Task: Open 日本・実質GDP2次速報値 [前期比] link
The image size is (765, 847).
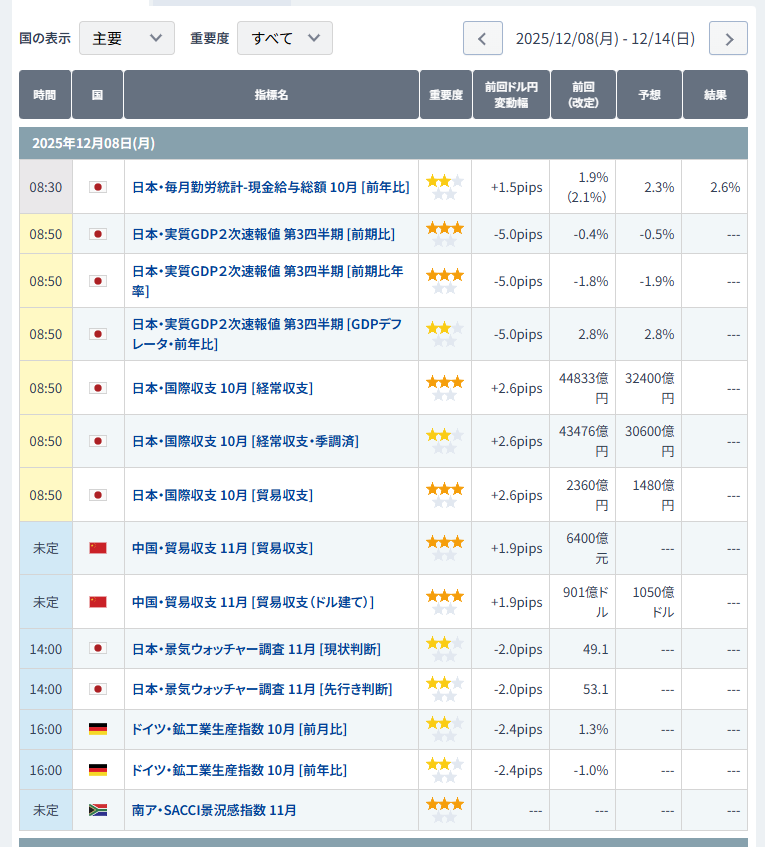Action: click(x=263, y=234)
